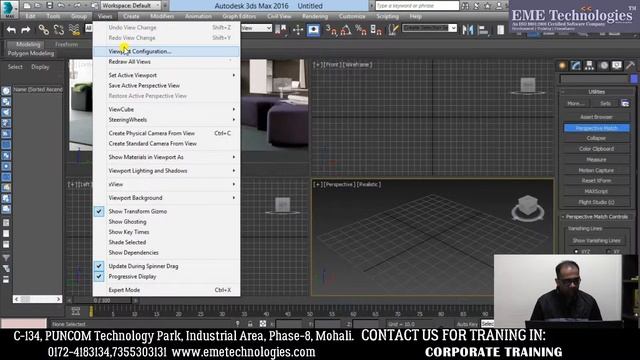Open the Utilities hammer panel tab

[x=630, y=66]
